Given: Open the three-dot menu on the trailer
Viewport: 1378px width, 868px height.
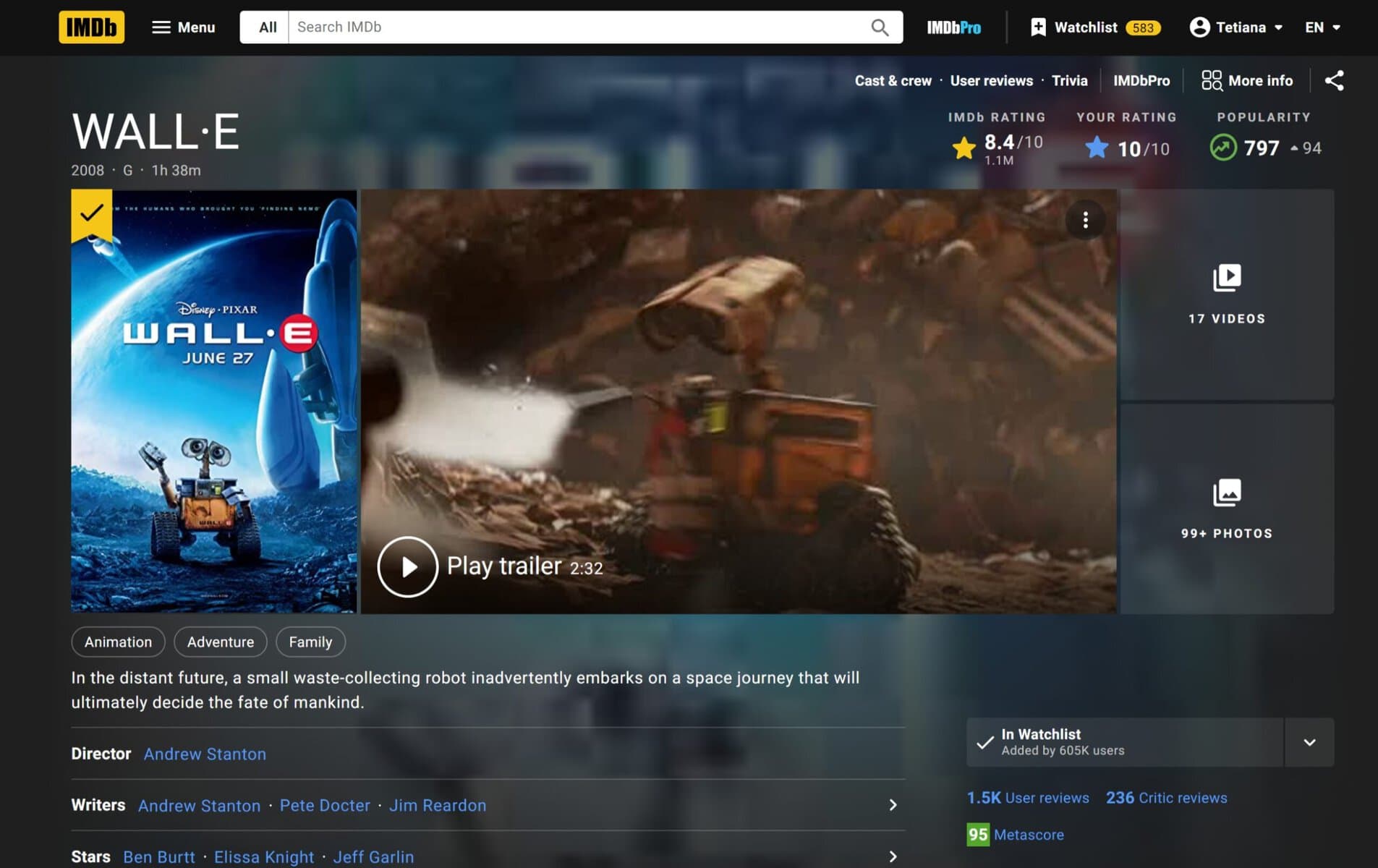Looking at the screenshot, I should click(x=1085, y=220).
